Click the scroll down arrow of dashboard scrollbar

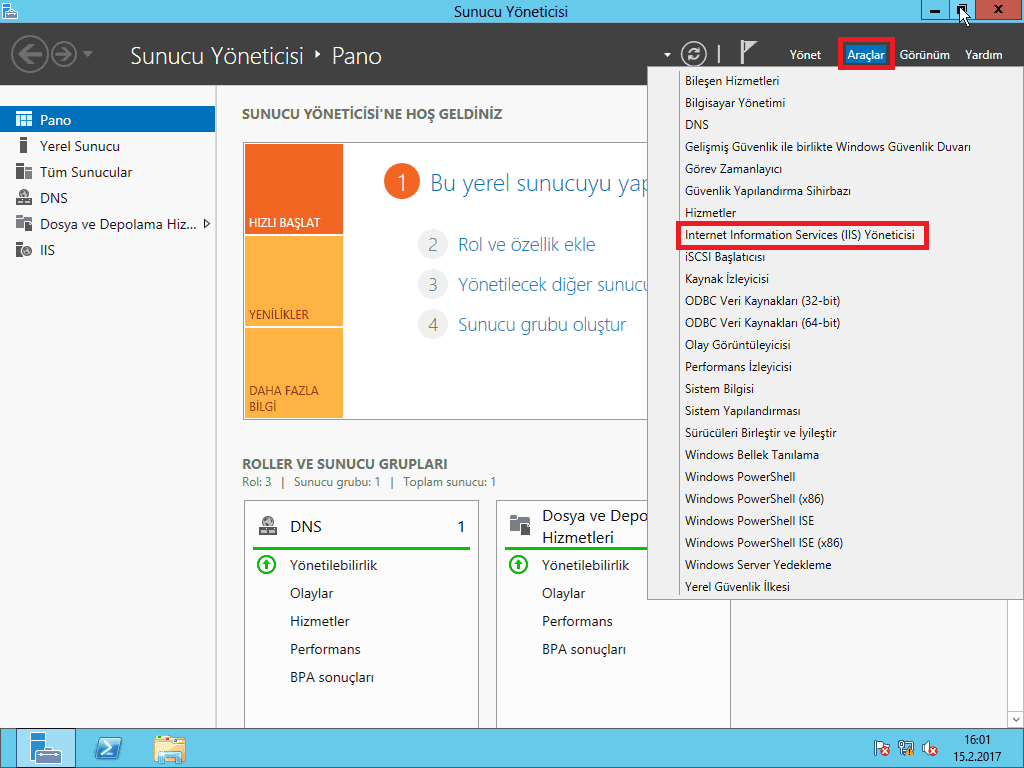pyautogui.click(x=1015, y=720)
